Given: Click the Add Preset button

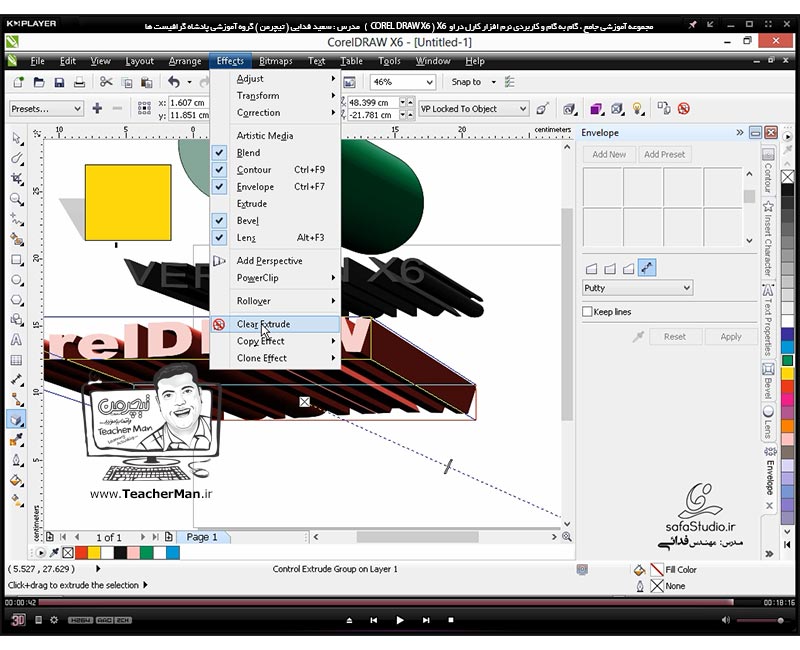Looking at the screenshot, I should 664,154.
